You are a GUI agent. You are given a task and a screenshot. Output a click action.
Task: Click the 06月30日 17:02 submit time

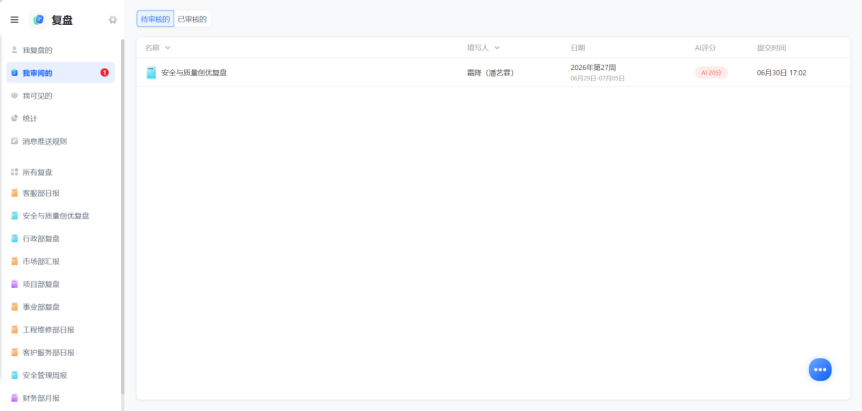click(x=782, y=73)
